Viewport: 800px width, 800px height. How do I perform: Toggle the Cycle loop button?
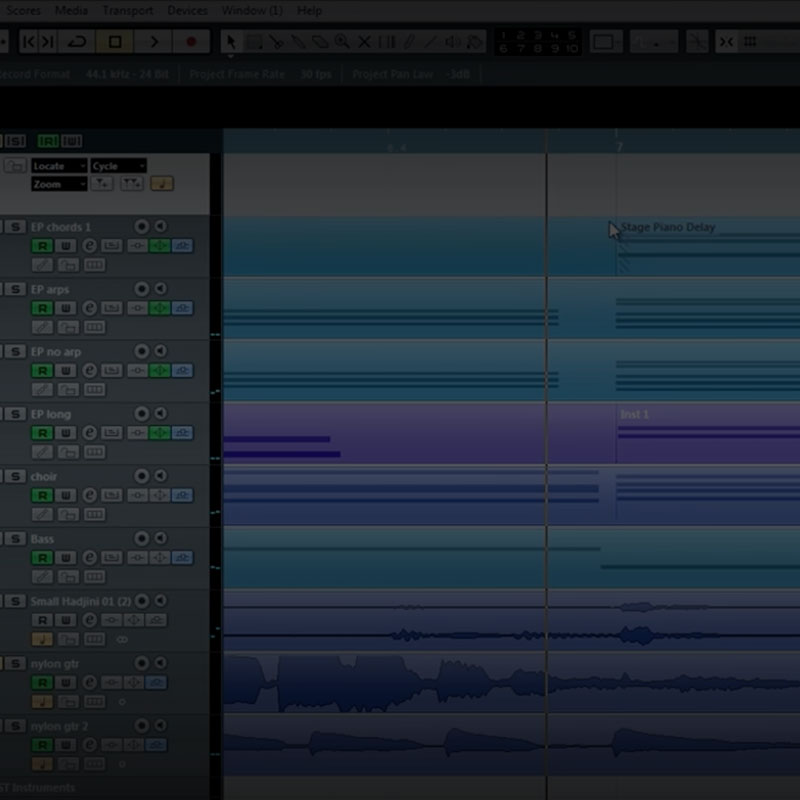click(77, 42)
